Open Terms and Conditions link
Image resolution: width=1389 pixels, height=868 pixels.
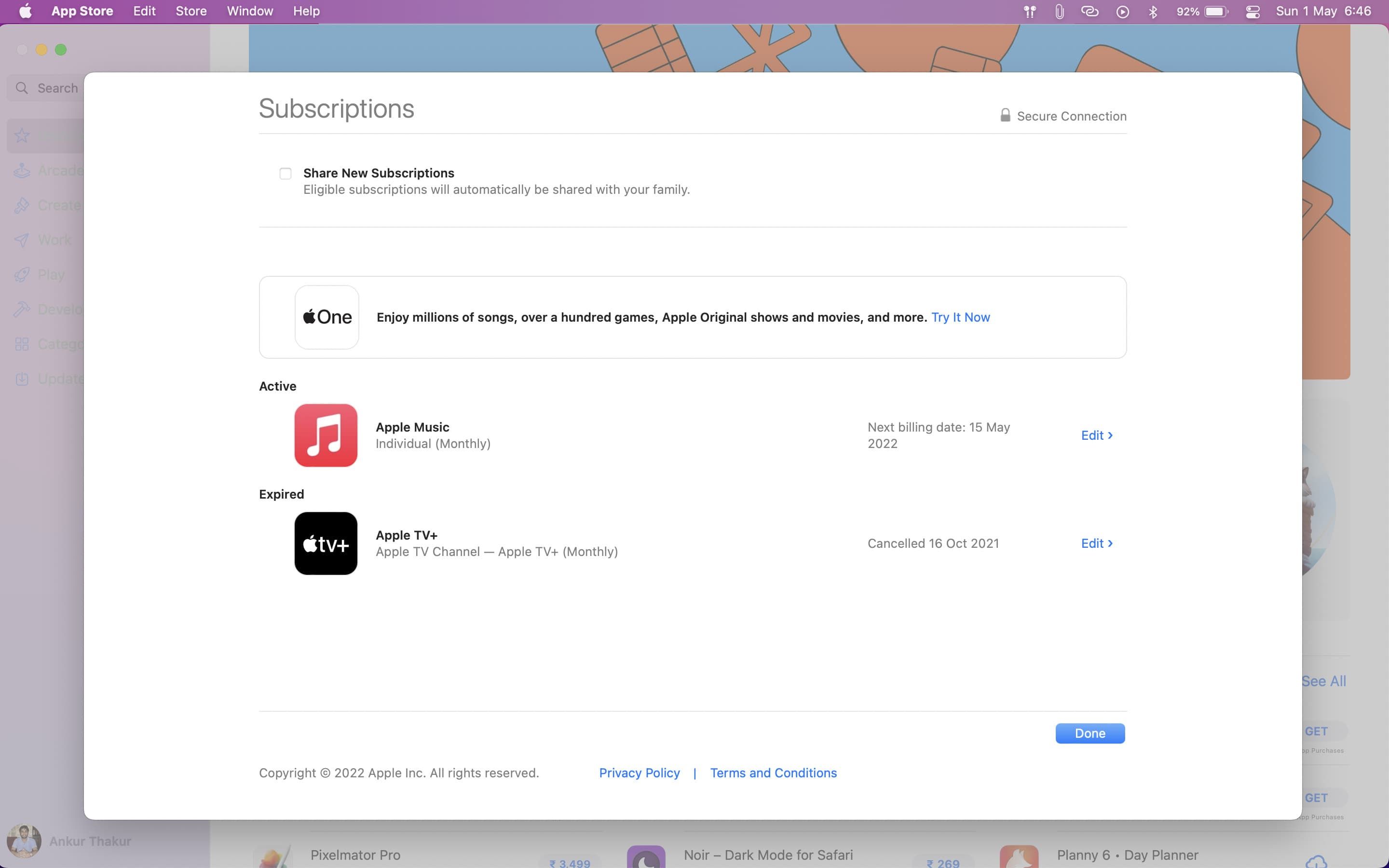[x=773, y=773]
